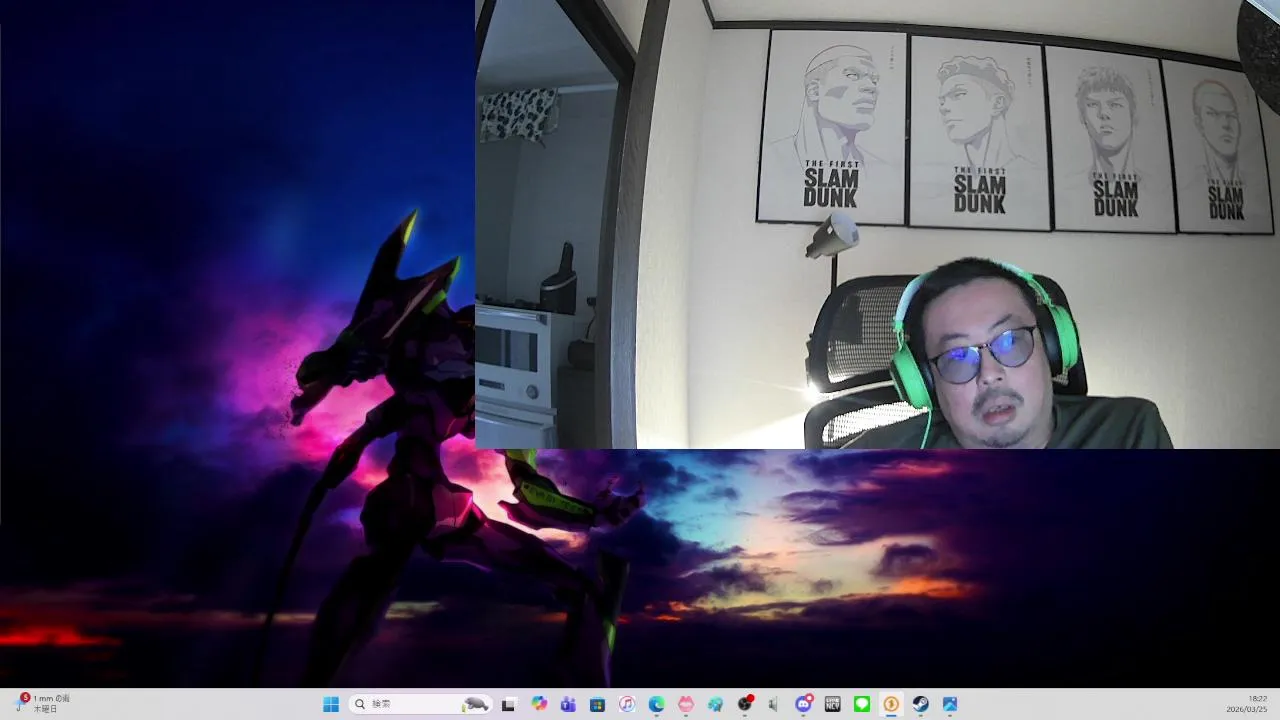Open the weather widget showing 1 mm rain
Screen dimensions: 1280x720
point(43,704)
